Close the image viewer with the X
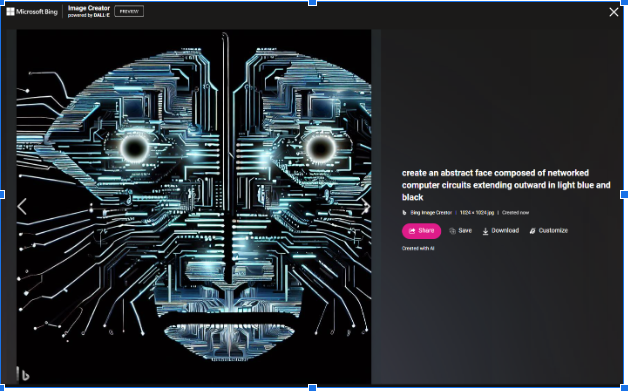Screen dimensions: 628x391 [x=614, y=12]
